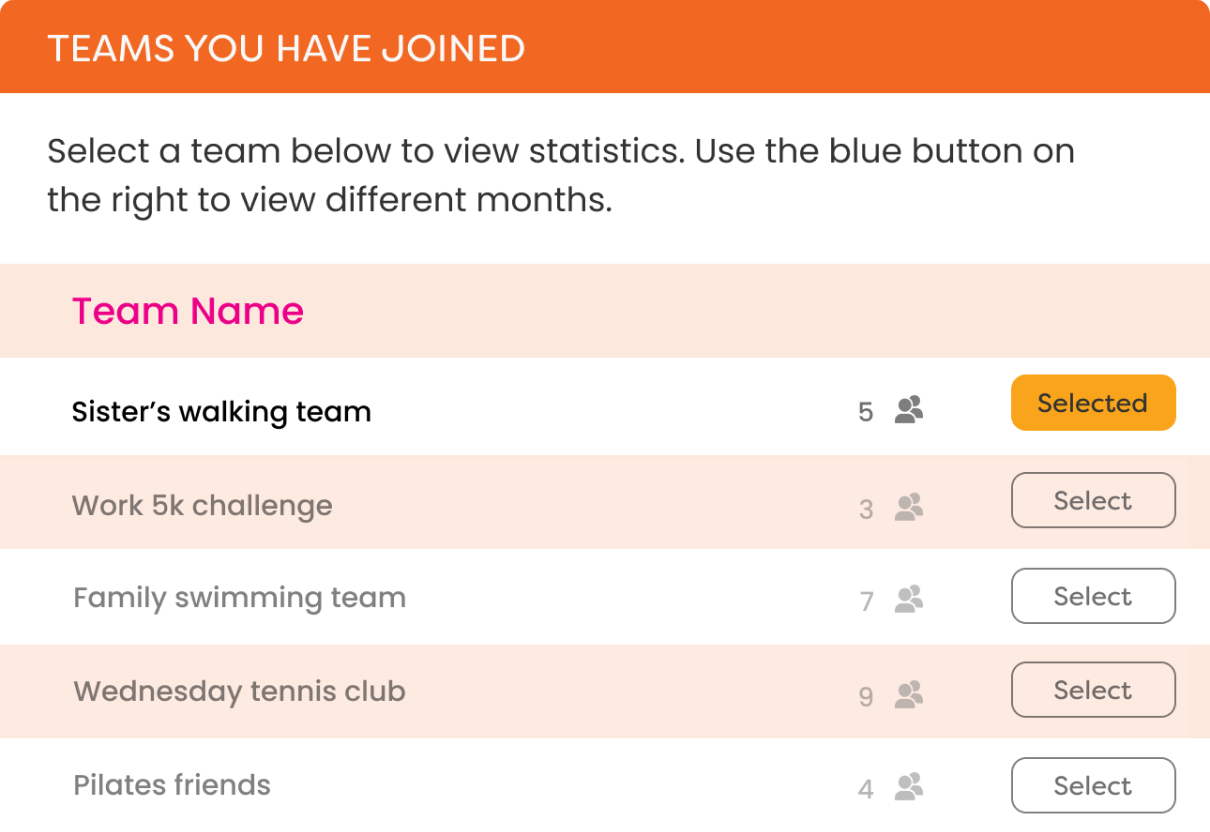Select the Family swimming team
Viewport: 1210px width, 832px height.
tap(1093, 596)
